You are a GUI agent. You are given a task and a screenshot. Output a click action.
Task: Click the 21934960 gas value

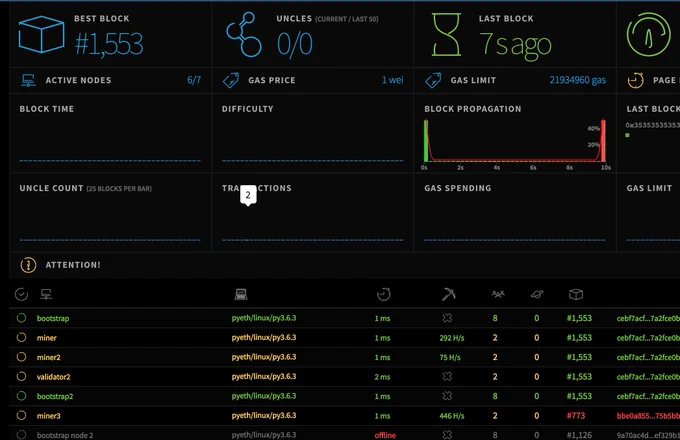click(x=578, y=80)
